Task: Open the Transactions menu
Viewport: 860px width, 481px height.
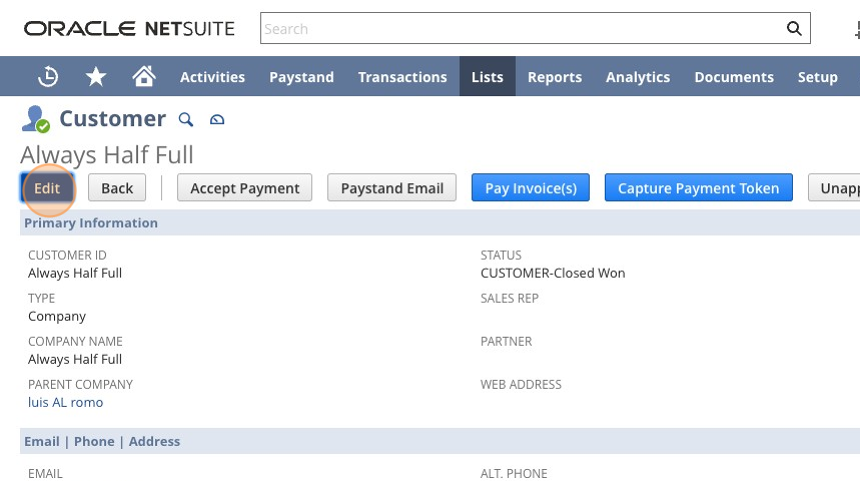Action: coord(403,77)
